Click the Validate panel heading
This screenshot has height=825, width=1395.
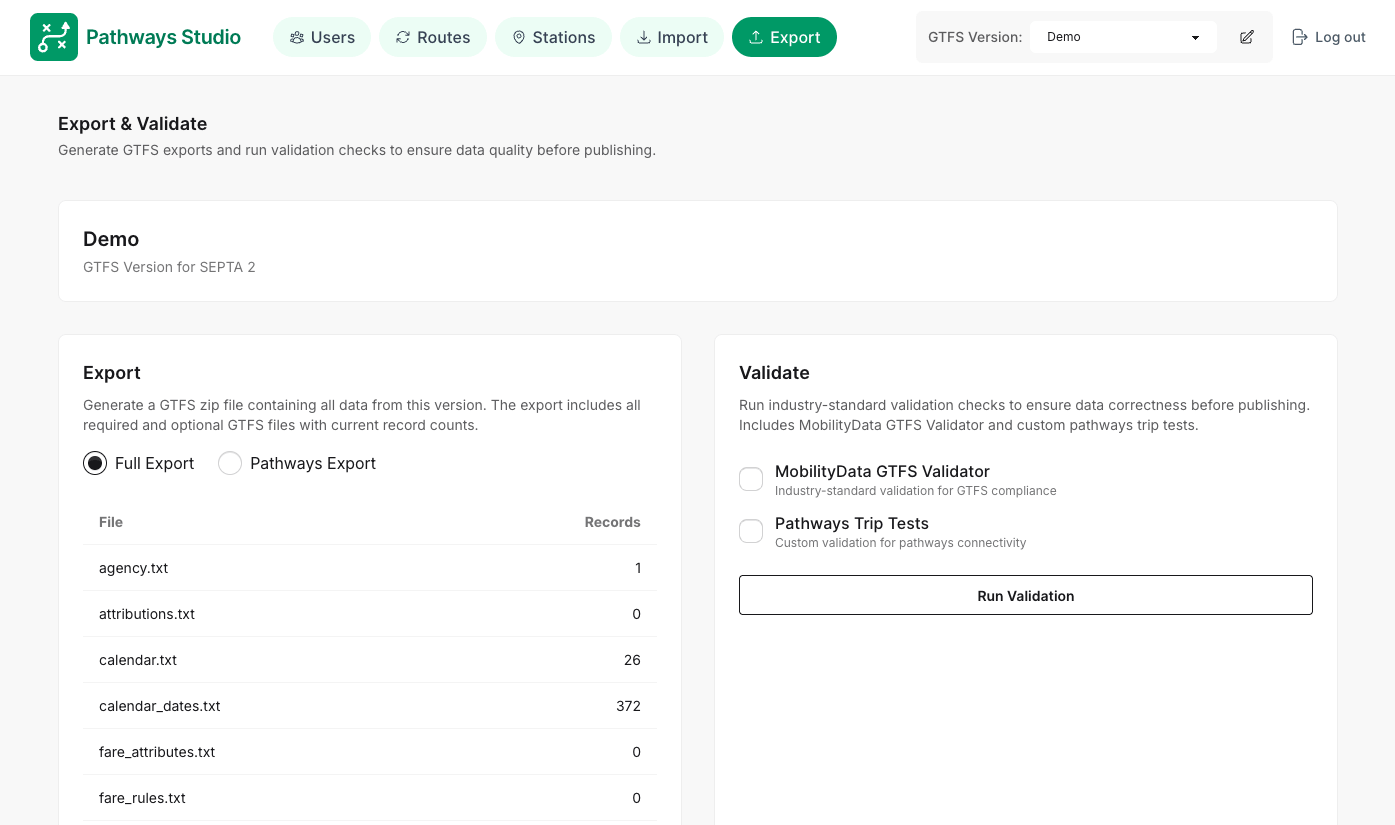(x=774, y=373)
